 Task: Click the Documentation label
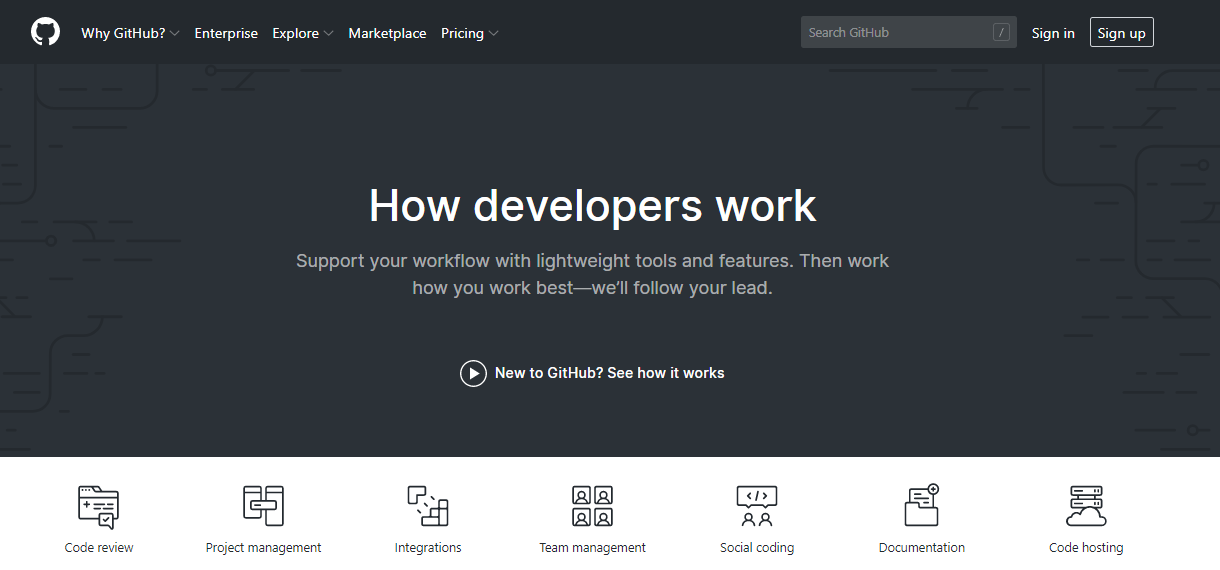click(922, 548)
